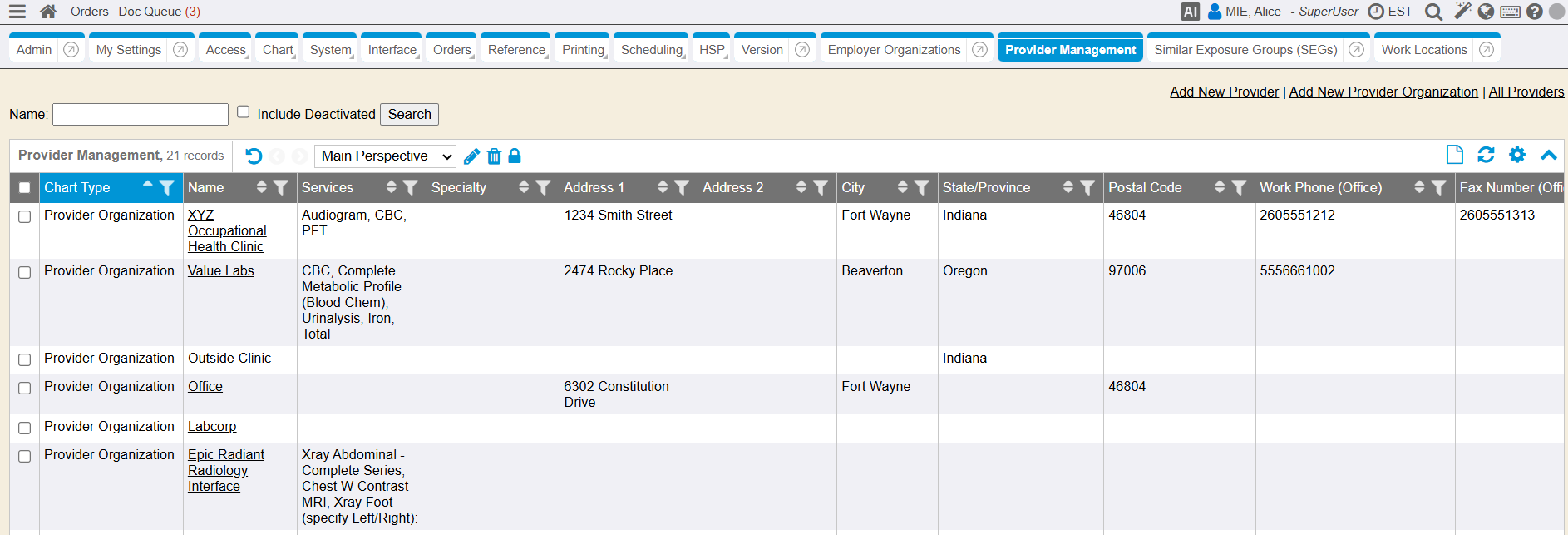Screen dimensions: 1568x535
Task: Switch to the Scheduling tab
Action: point(651,50)
